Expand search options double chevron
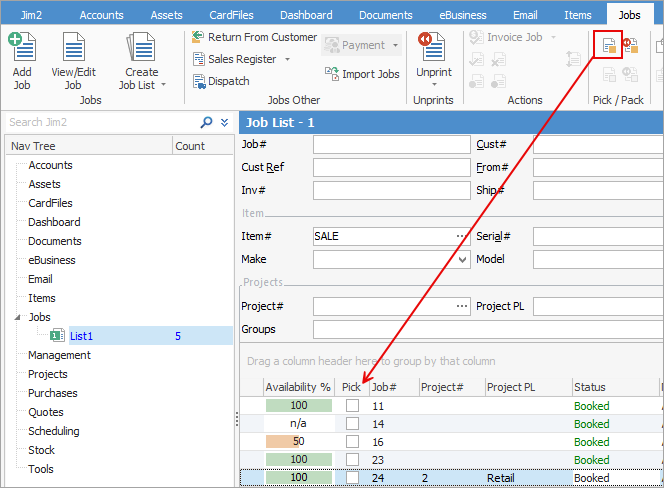 [x=224, y=122]
